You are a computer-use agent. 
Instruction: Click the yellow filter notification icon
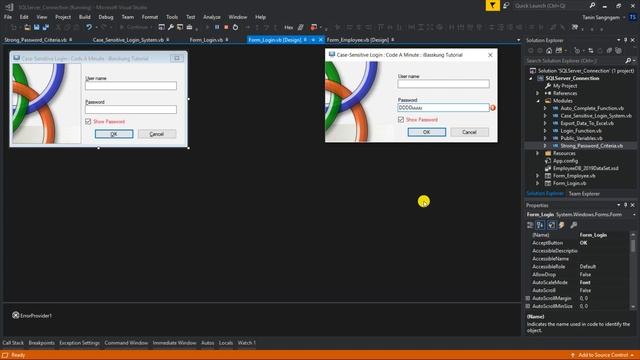click(x=493, y=5)
